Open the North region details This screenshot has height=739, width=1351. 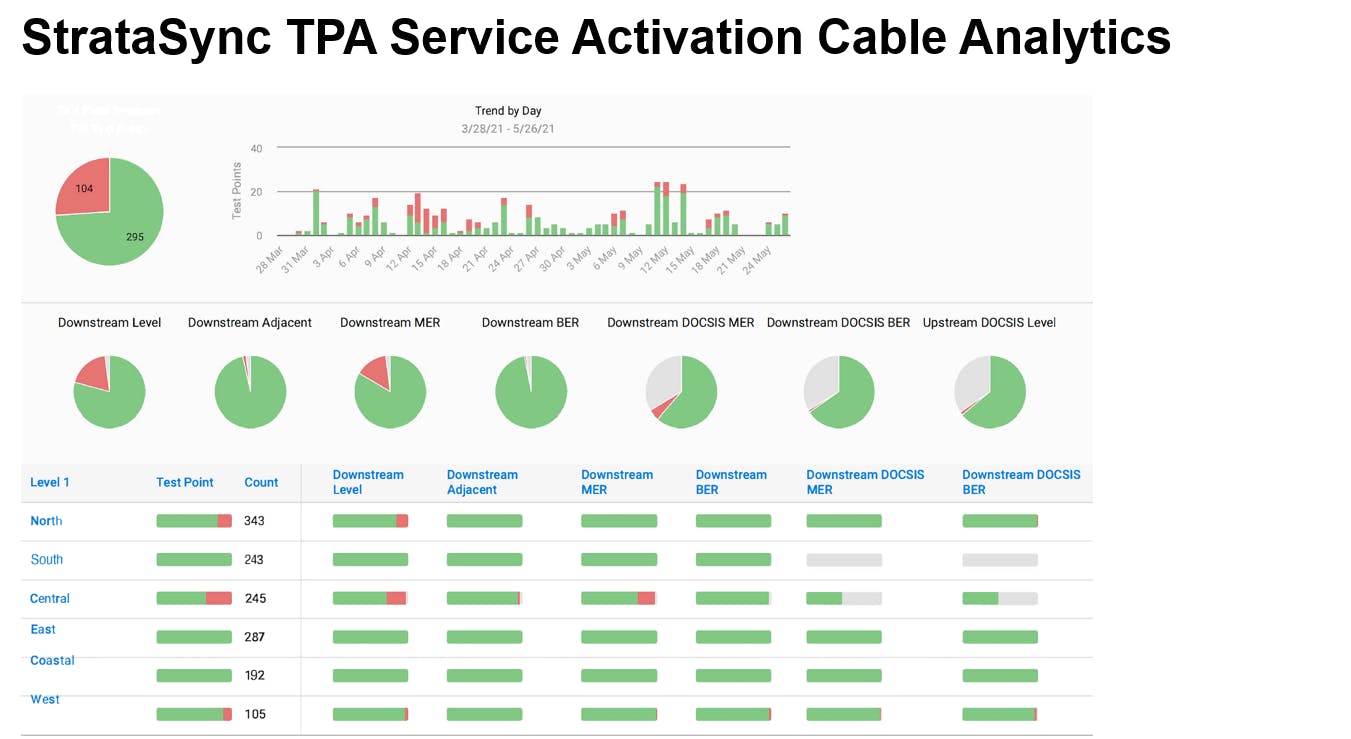45,520
